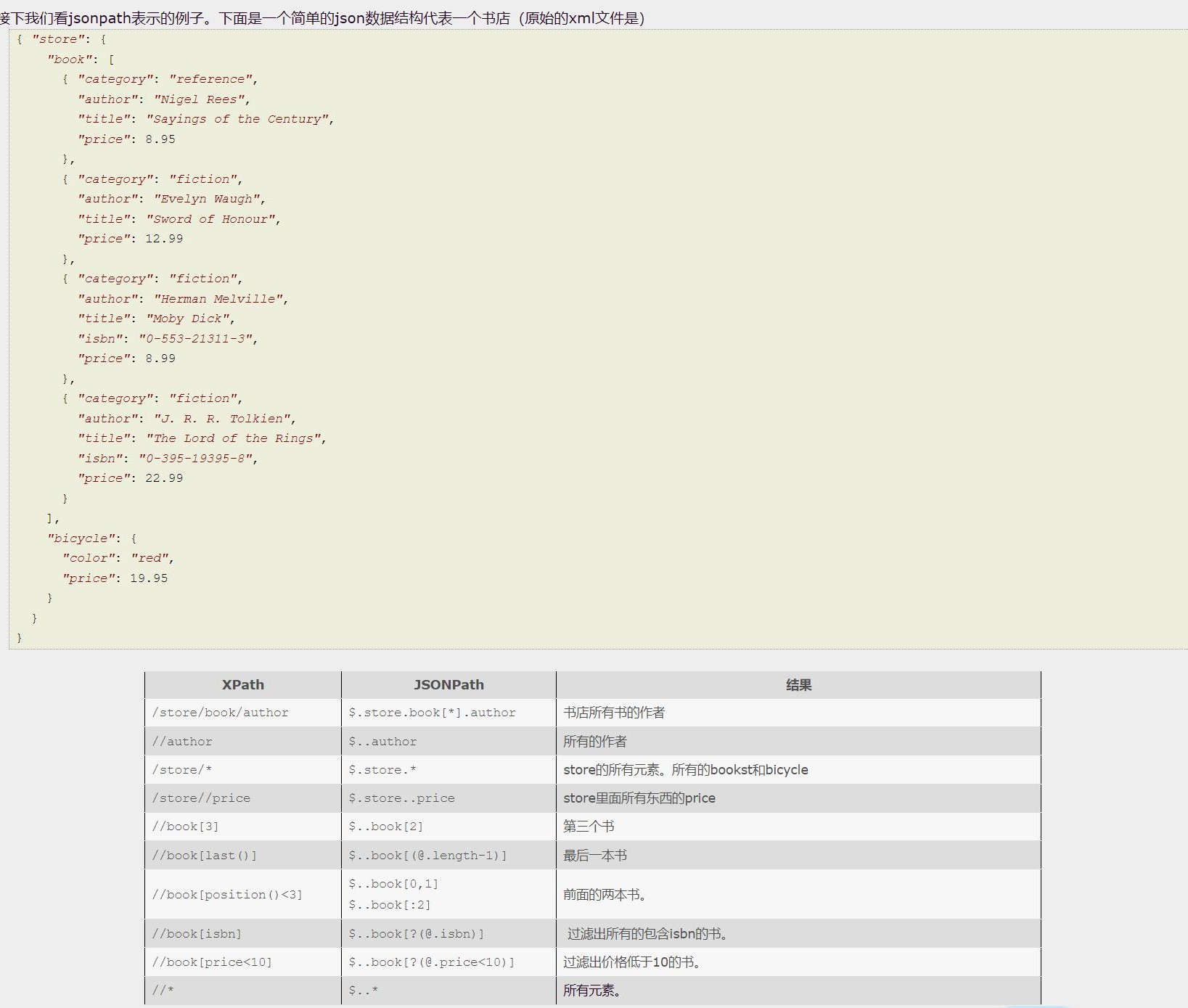Select the $.store.book[*].author JSONPath cell
Image resolution: width=1188 pixels, height=1008 pixels.
(x=448, y=713)
